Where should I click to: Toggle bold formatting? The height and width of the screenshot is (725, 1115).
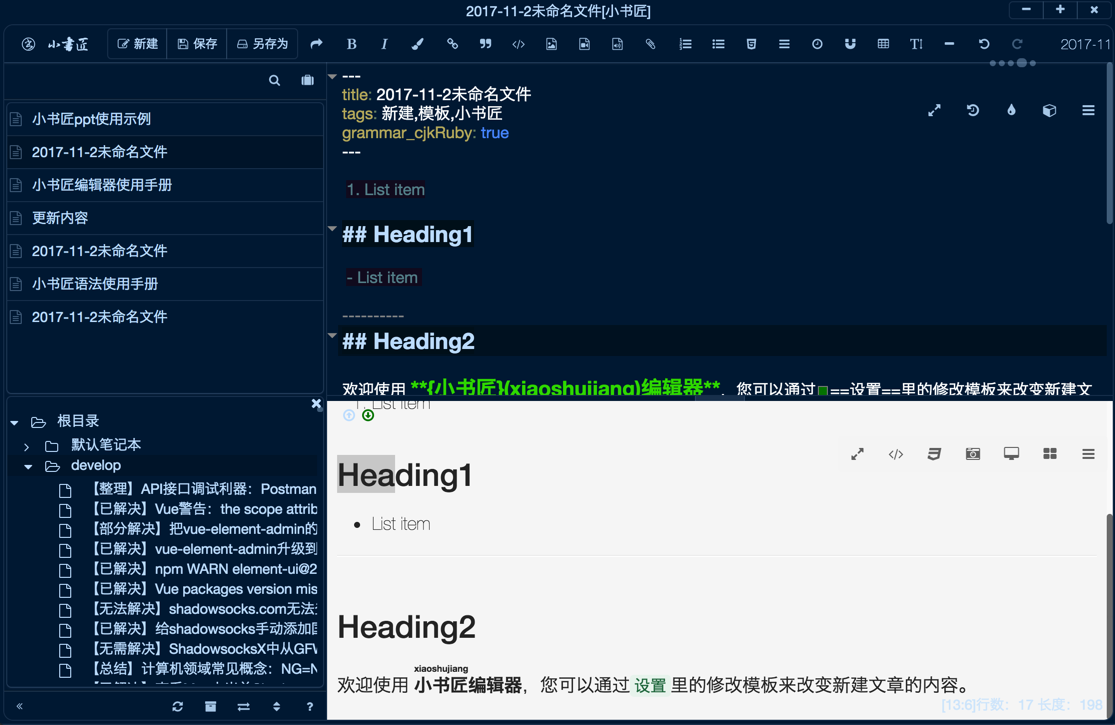(x=351, y=44)
